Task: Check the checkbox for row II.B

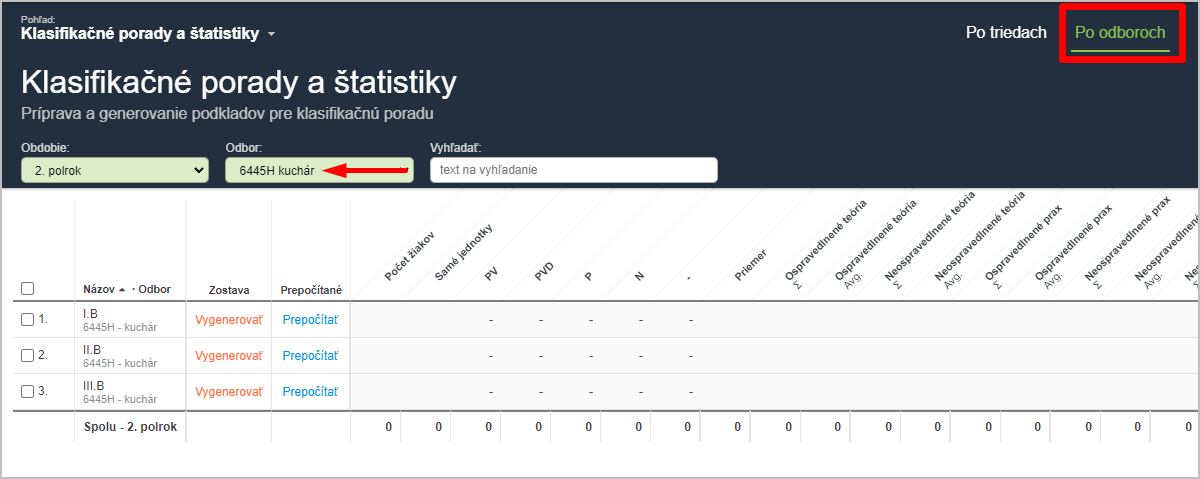Action: pyautogui.click(x=28, y=355)
